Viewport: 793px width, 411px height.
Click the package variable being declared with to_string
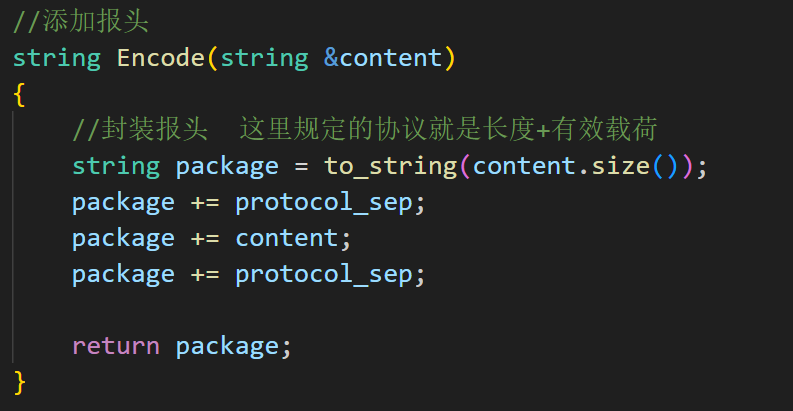[x=227, y=165]
